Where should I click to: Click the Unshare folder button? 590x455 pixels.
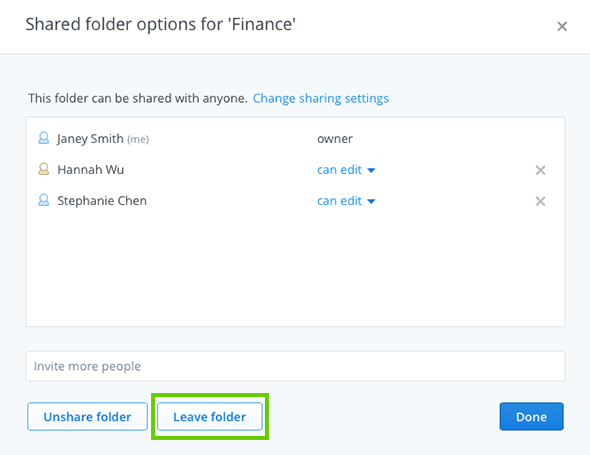pos(87,416)
